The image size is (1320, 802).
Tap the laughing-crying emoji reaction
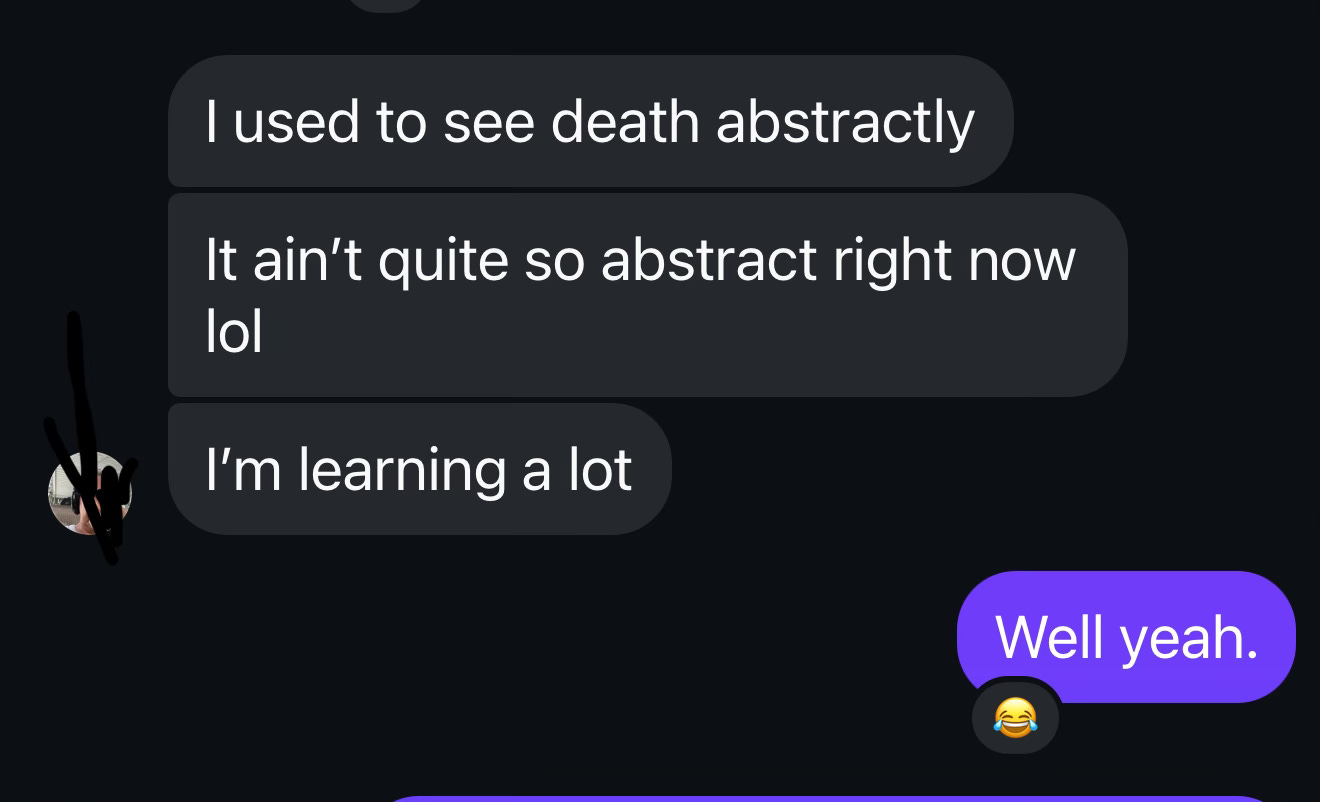point(1014,717)
